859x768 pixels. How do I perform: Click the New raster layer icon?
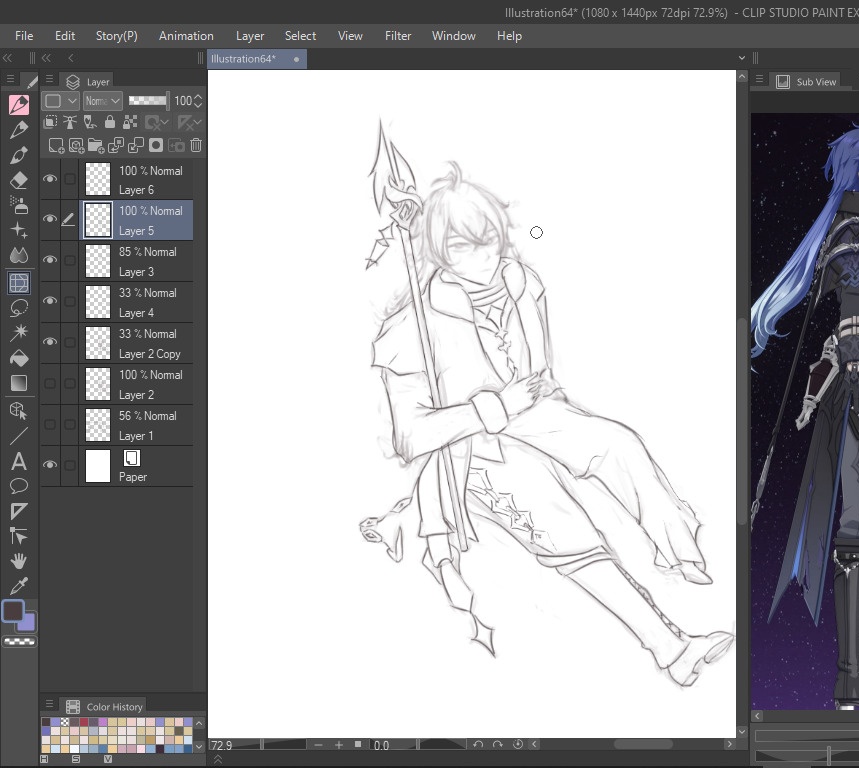tap(56, 145)
